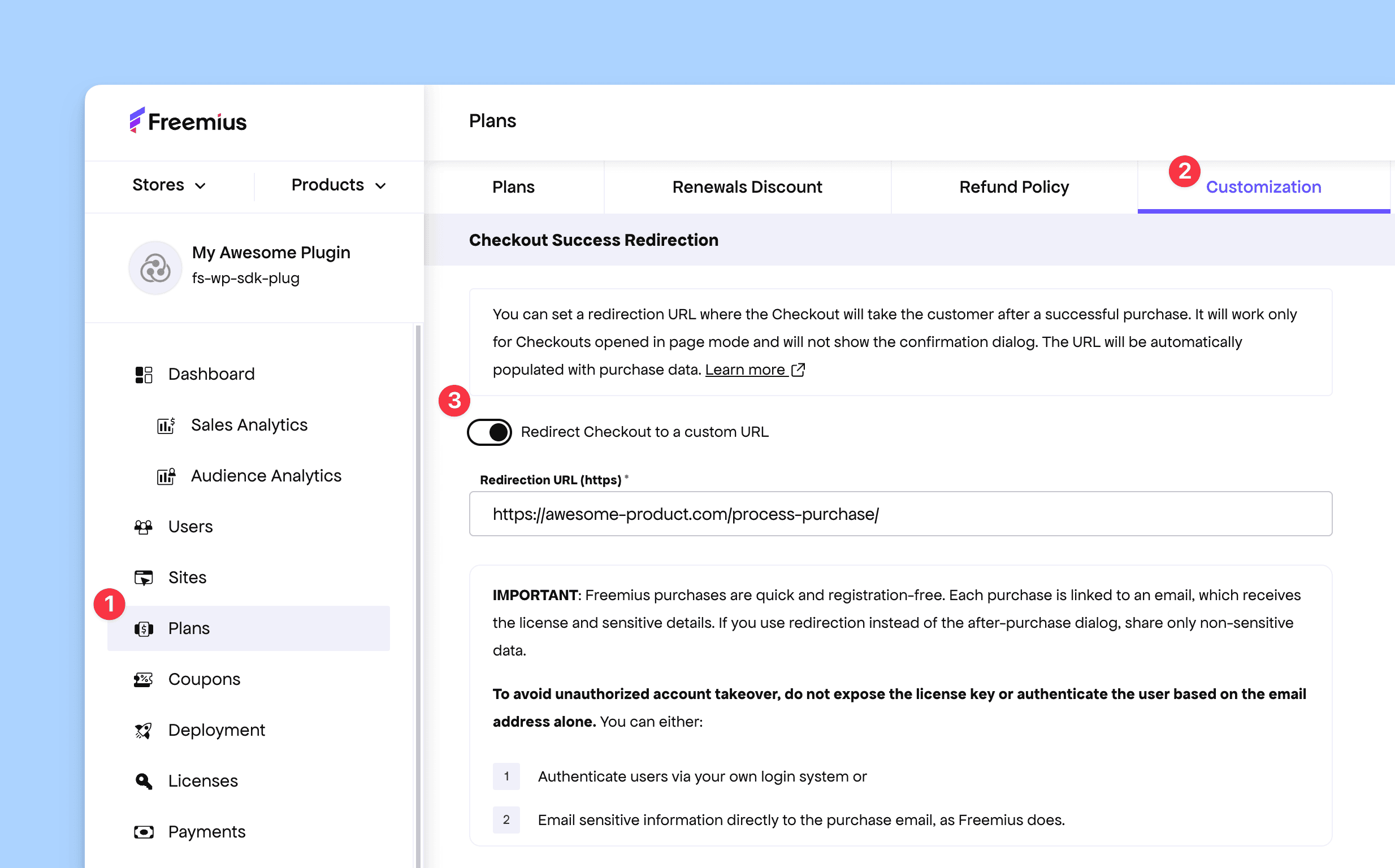Image resolution: width=1395 pixels, height=868 pixels.
Task: Open Sales Analytics in the sidebar
Action: pyautogui.click(x=249, y=426)
